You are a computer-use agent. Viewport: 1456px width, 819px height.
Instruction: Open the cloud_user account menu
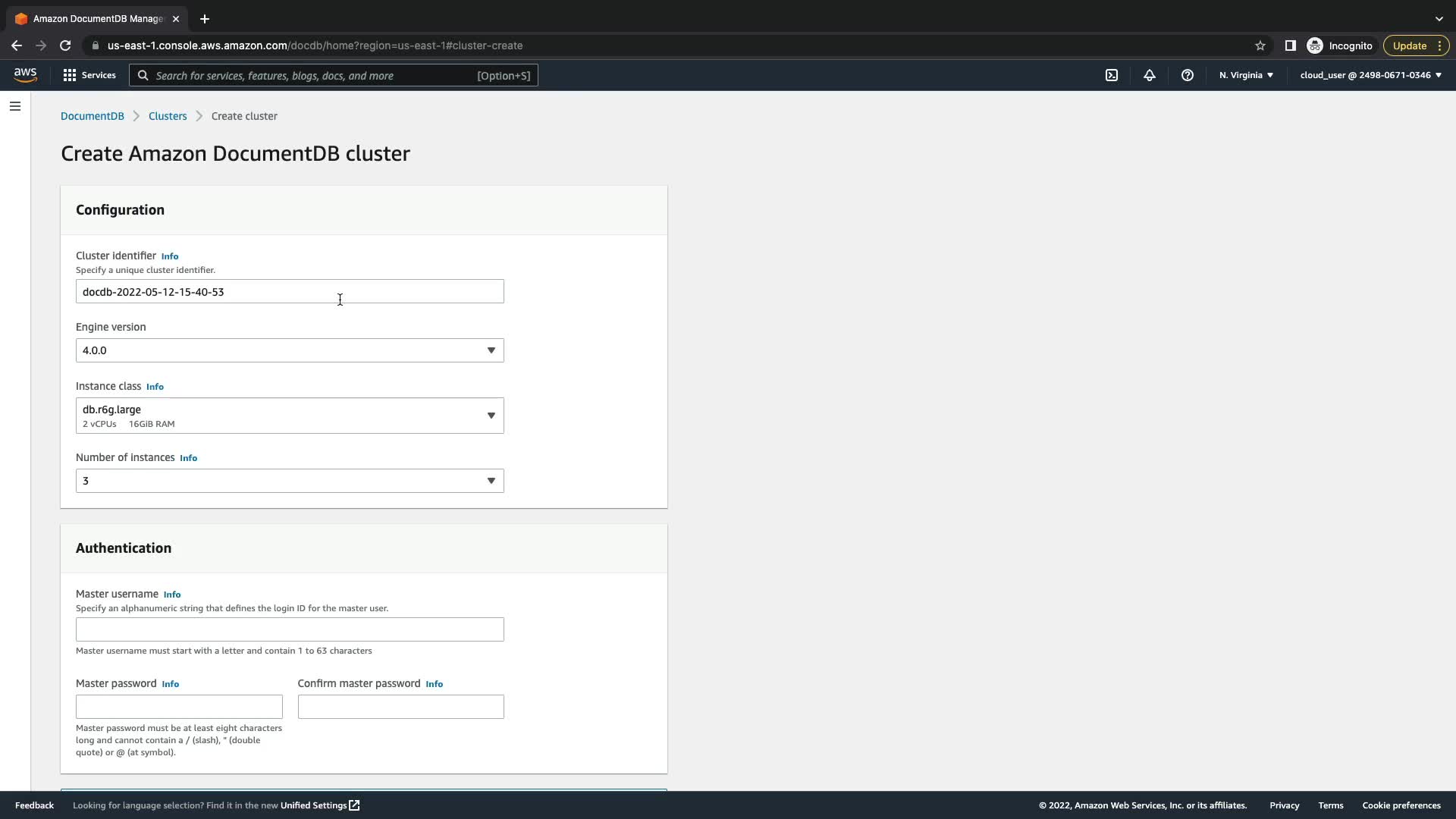1370,75
